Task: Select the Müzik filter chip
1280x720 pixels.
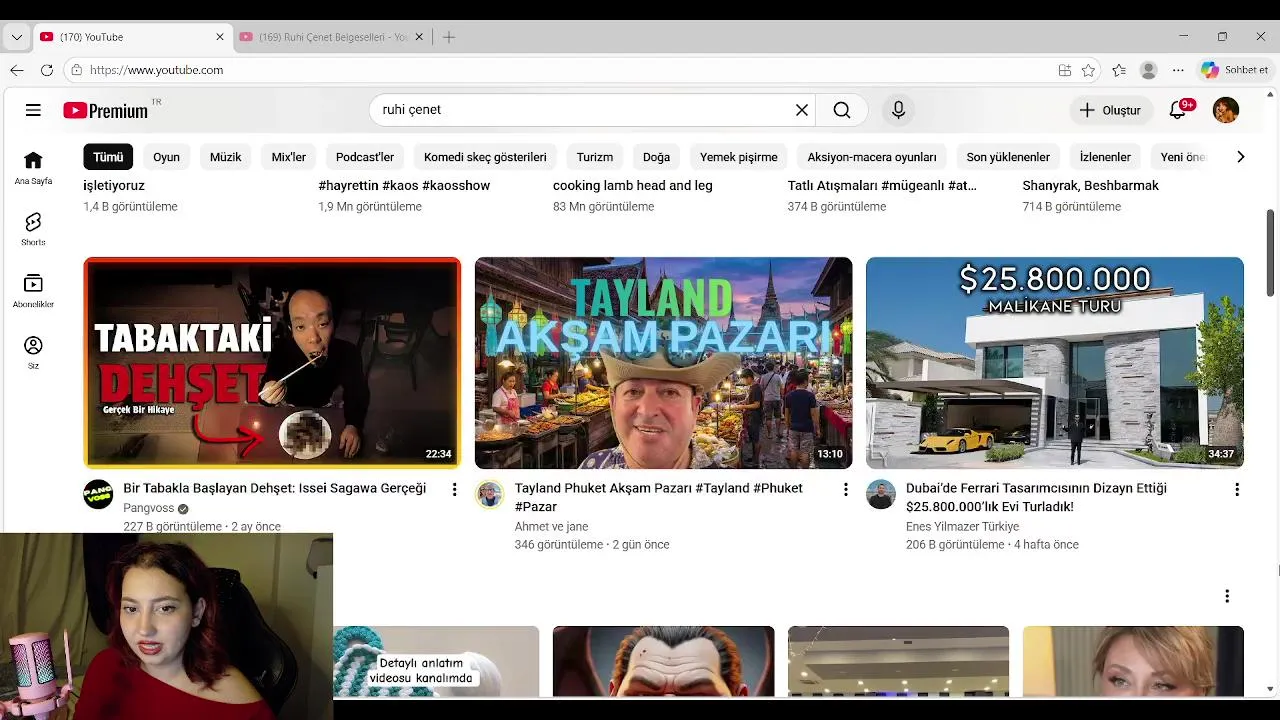Action: 225,157
